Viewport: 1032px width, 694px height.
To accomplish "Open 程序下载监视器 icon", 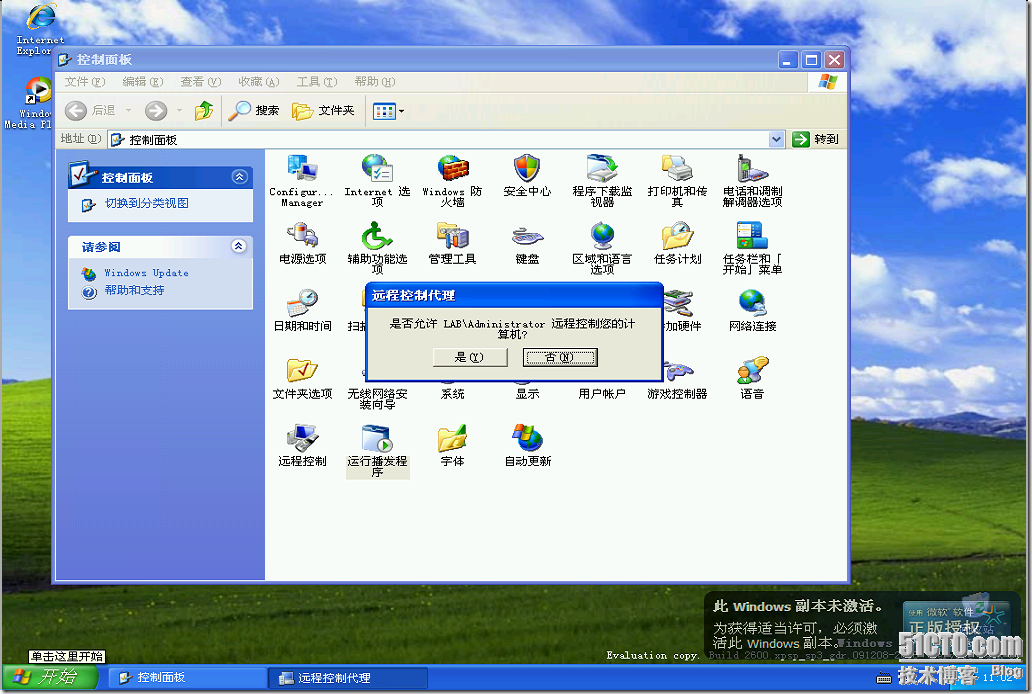I will [x=602, y=180].
